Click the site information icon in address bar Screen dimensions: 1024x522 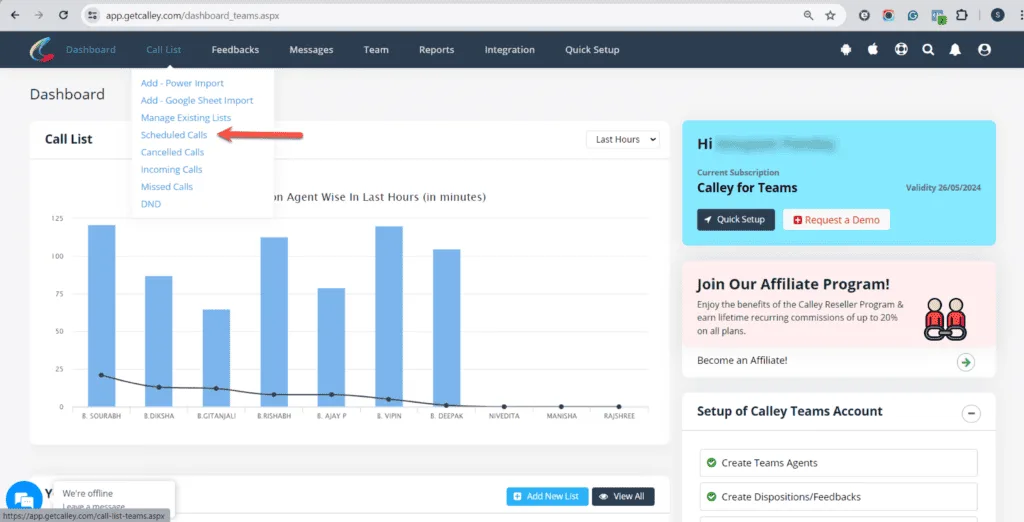[92, 15]
